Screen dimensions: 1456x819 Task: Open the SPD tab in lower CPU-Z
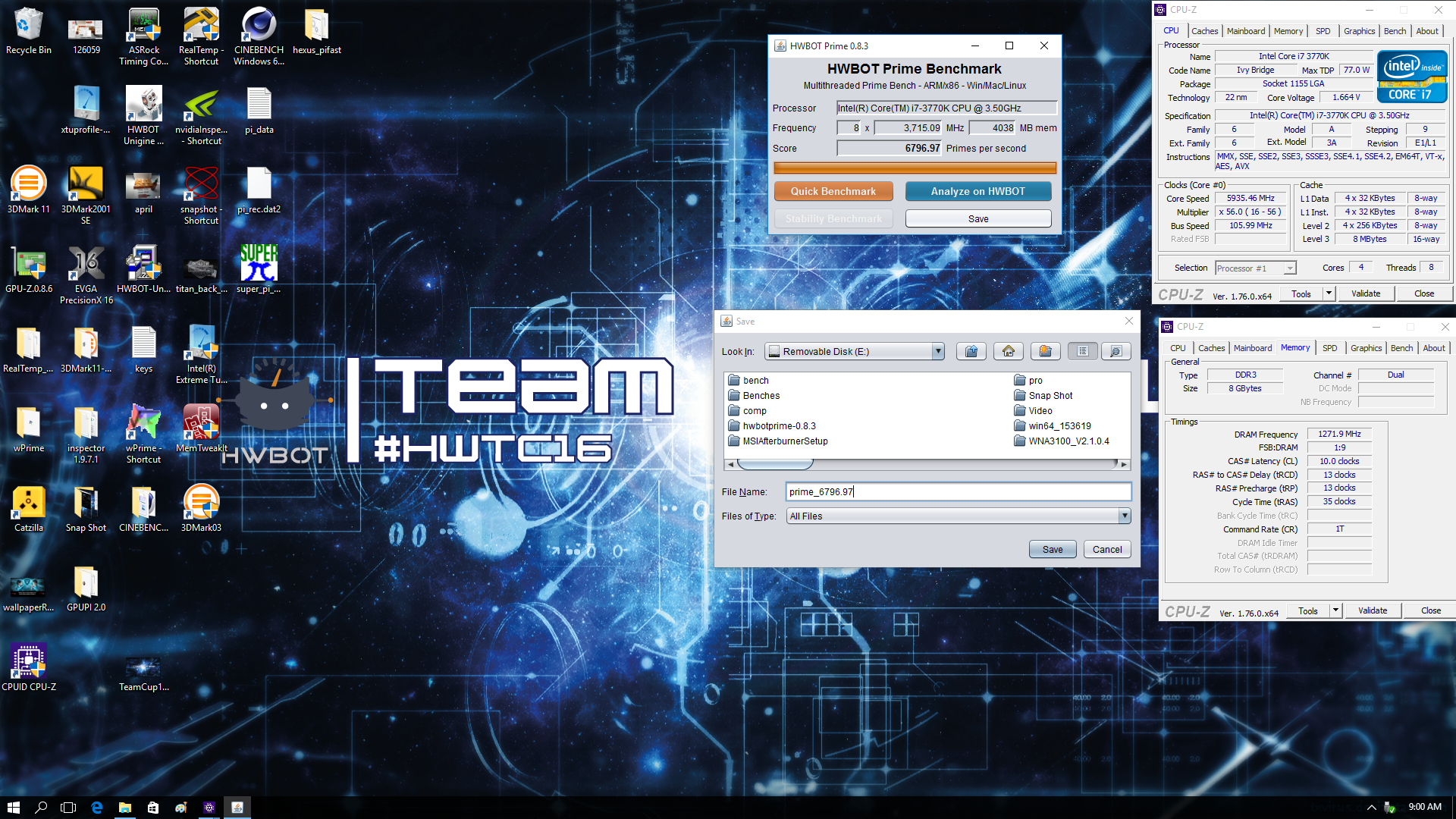(1330, 348)
